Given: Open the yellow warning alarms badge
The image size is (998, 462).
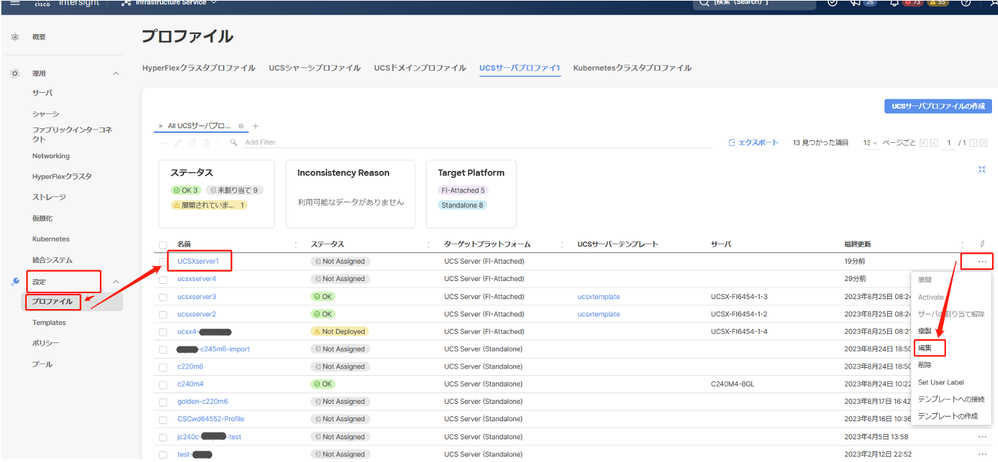Looking at the screenshot, I should click(937, 3).
